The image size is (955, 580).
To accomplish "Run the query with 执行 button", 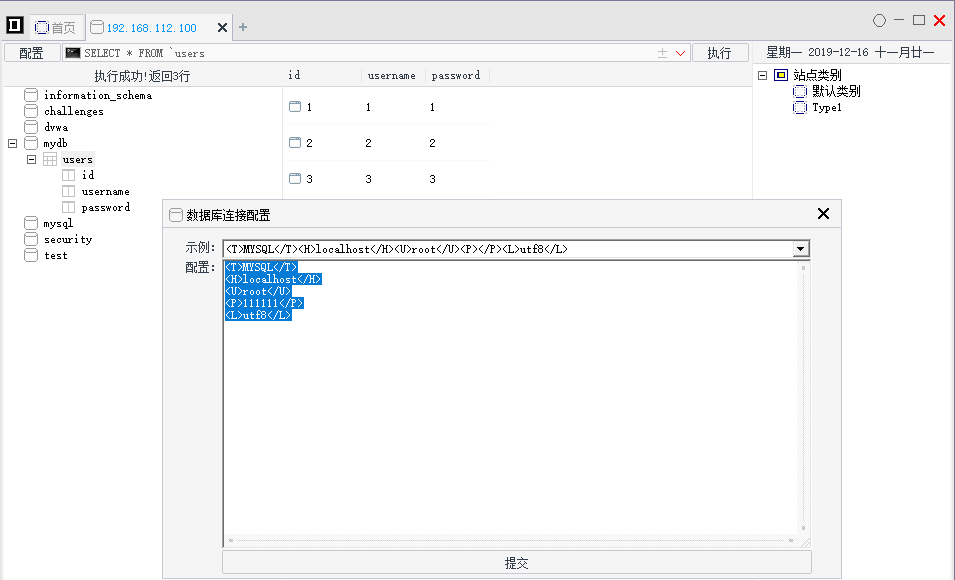I will [720, 53].
